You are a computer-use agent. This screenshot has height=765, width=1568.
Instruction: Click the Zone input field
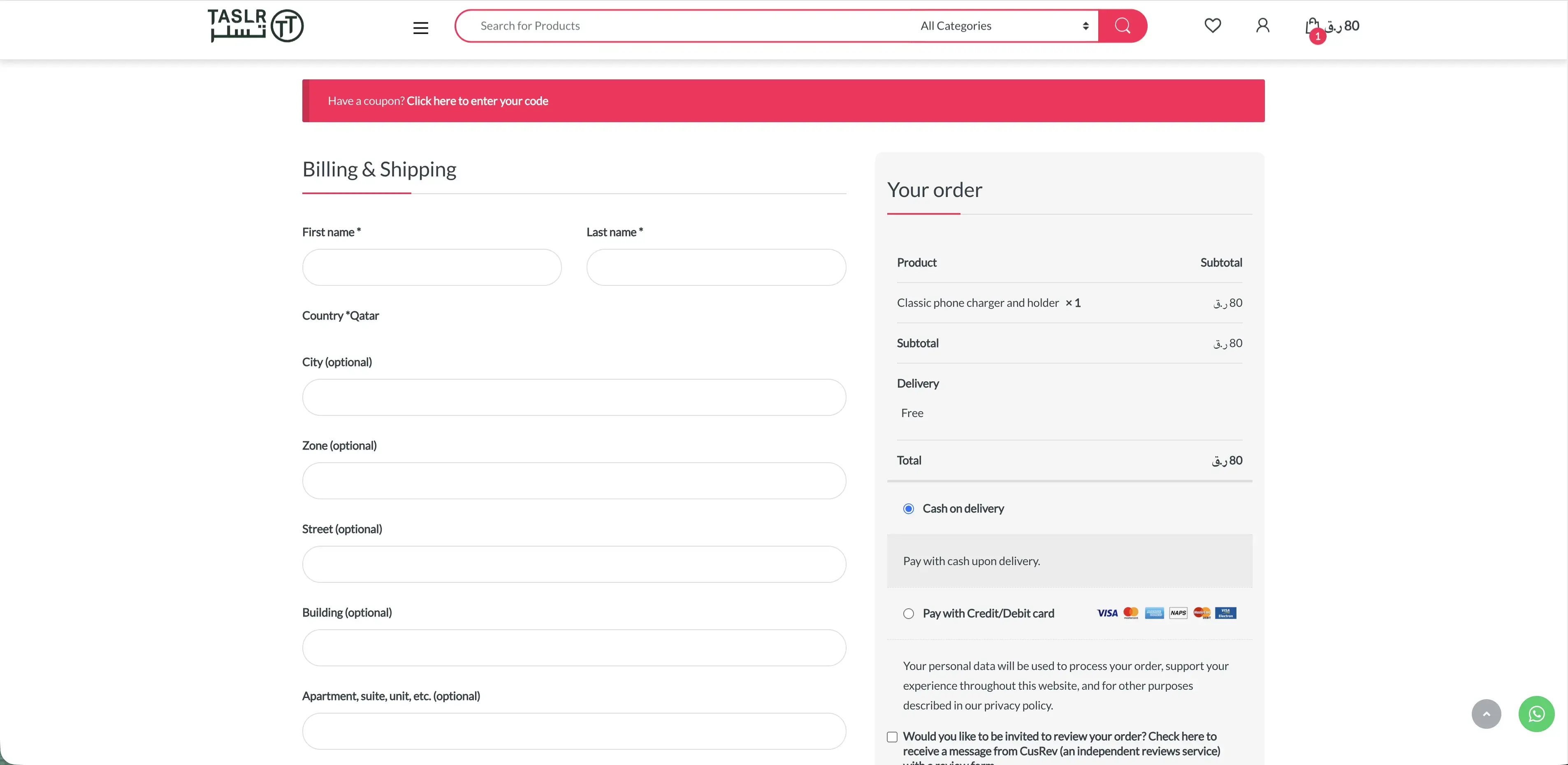click(574, 481)
